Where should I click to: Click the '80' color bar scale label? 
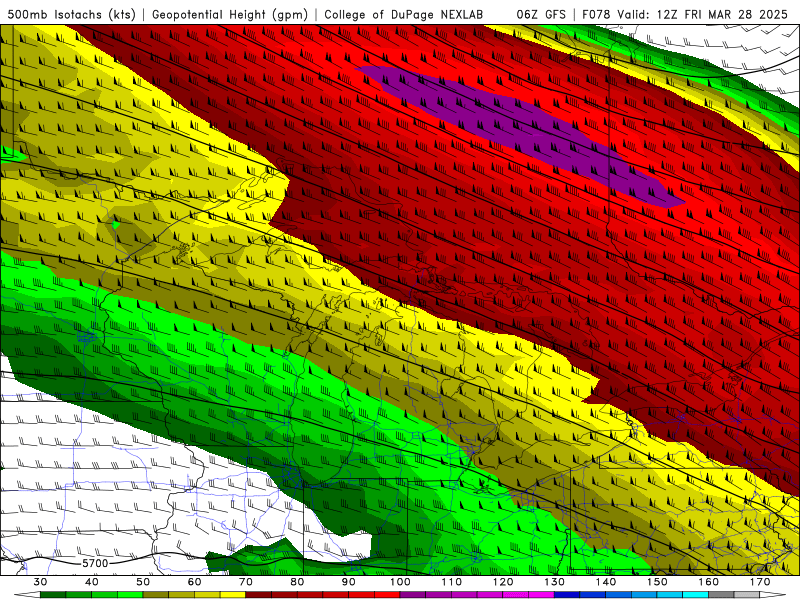click(297, 582)
